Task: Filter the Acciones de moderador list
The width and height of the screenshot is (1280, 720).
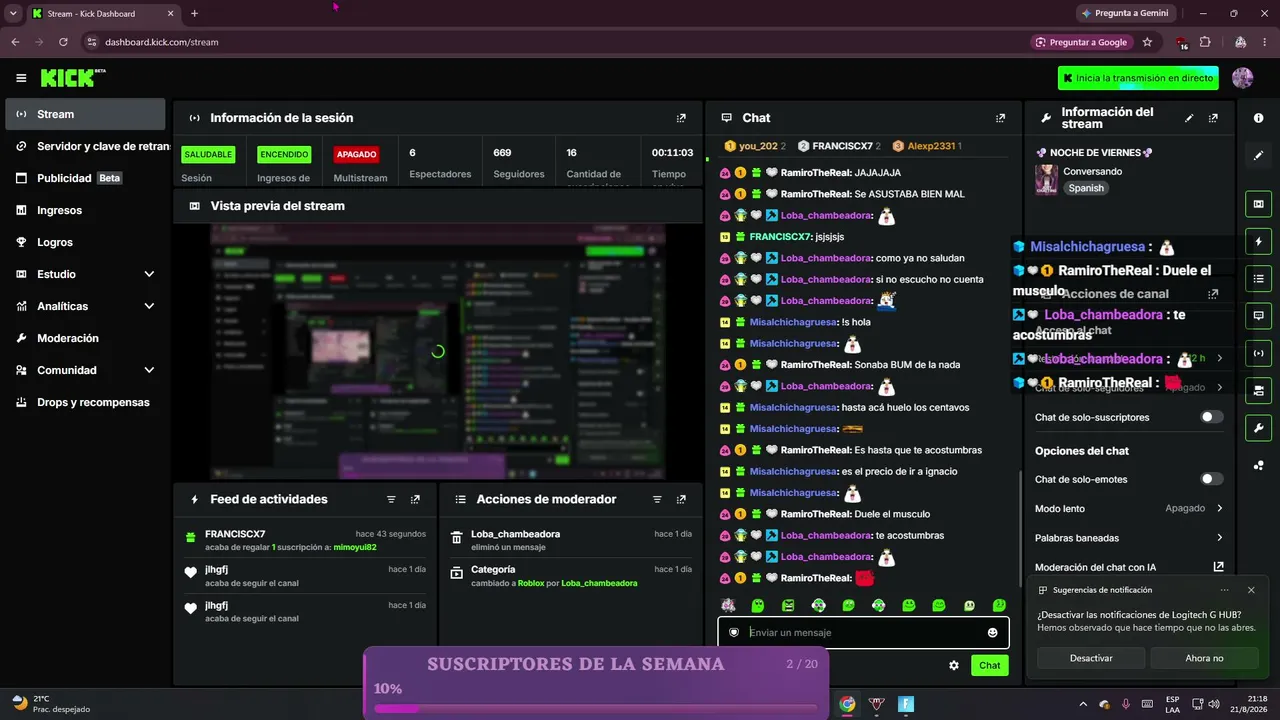Action: [657, 499]
